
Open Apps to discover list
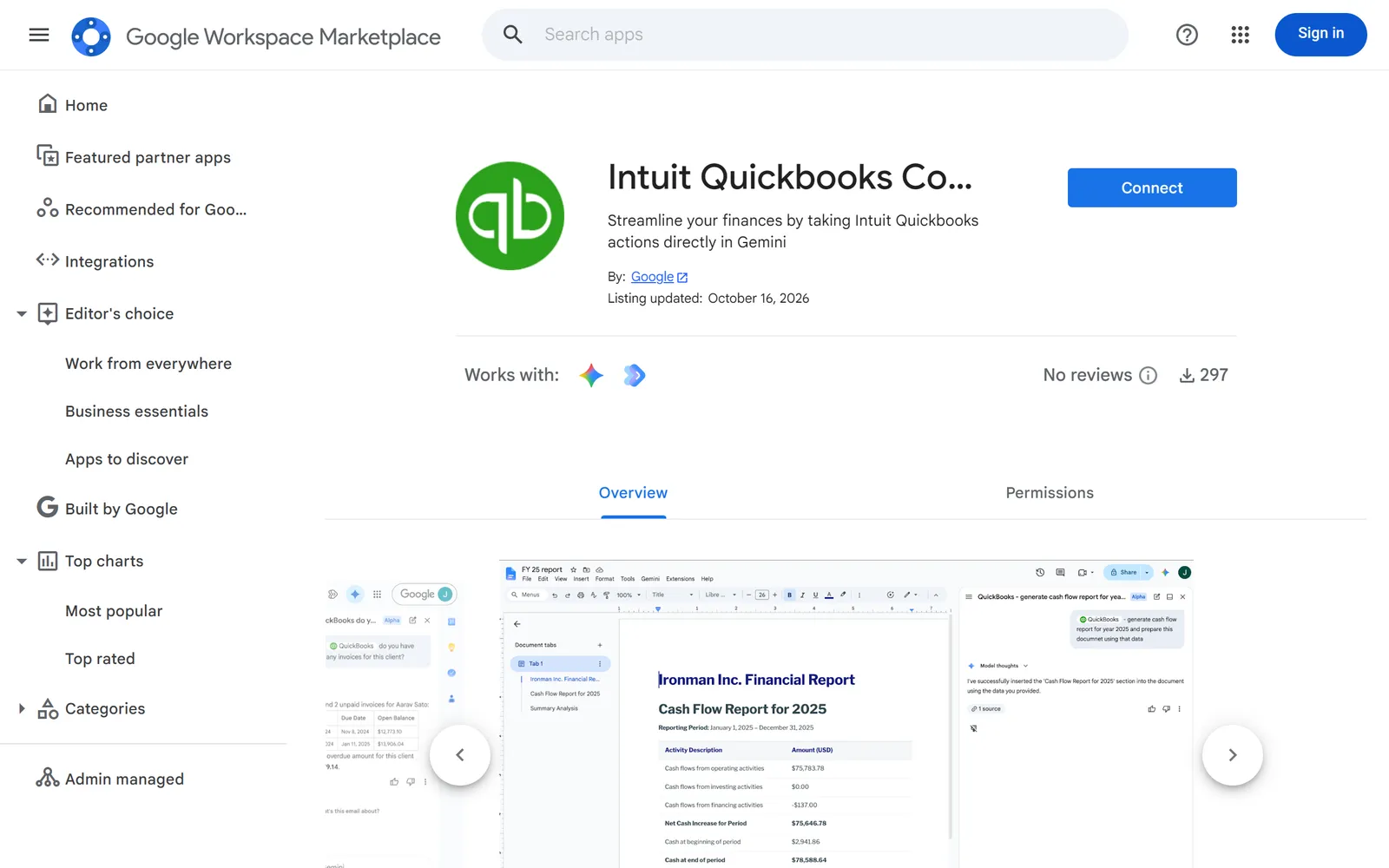[x=127, y=459]
